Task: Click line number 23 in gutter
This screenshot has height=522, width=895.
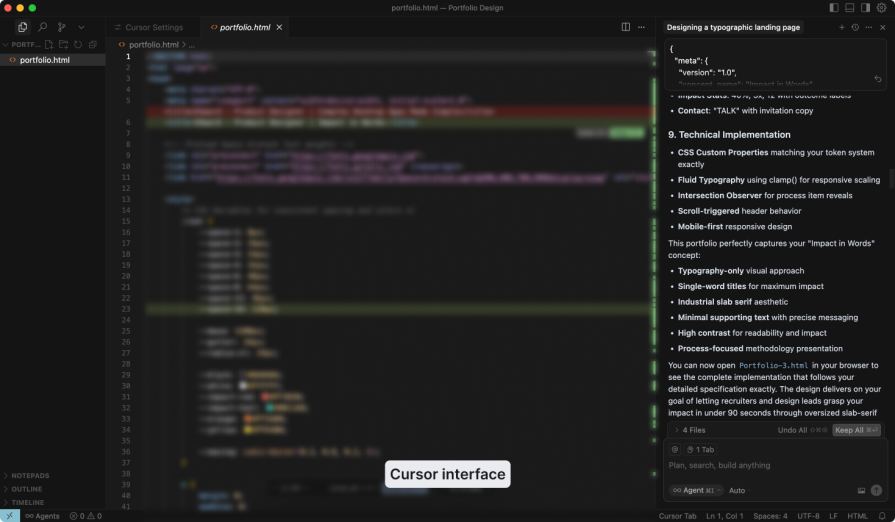Action: click(x=126, y=309)
